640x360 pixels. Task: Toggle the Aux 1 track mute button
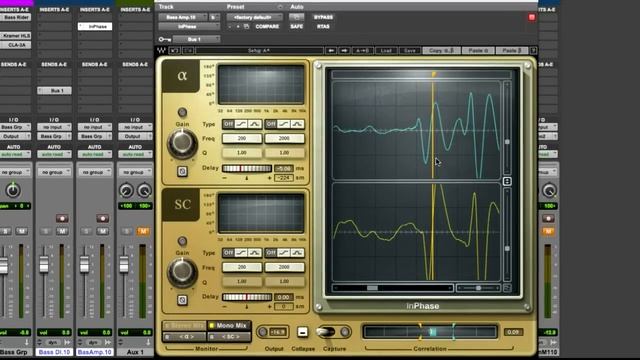click(x=143, y=231)
